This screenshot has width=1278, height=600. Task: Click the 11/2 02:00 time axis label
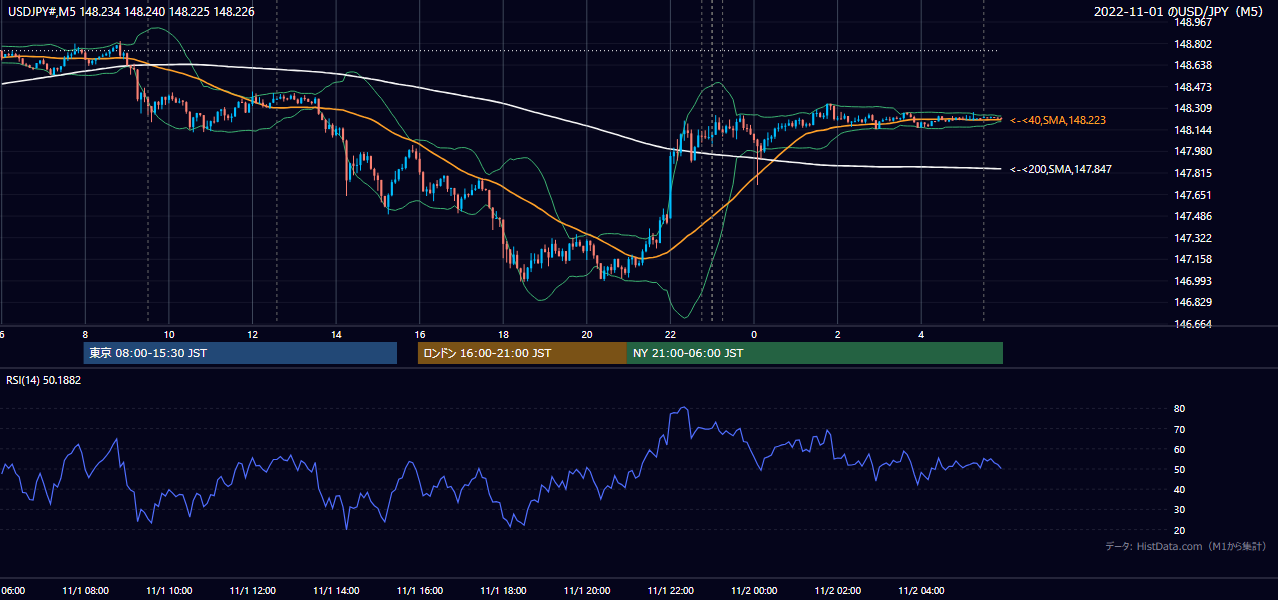click(837, 590)
